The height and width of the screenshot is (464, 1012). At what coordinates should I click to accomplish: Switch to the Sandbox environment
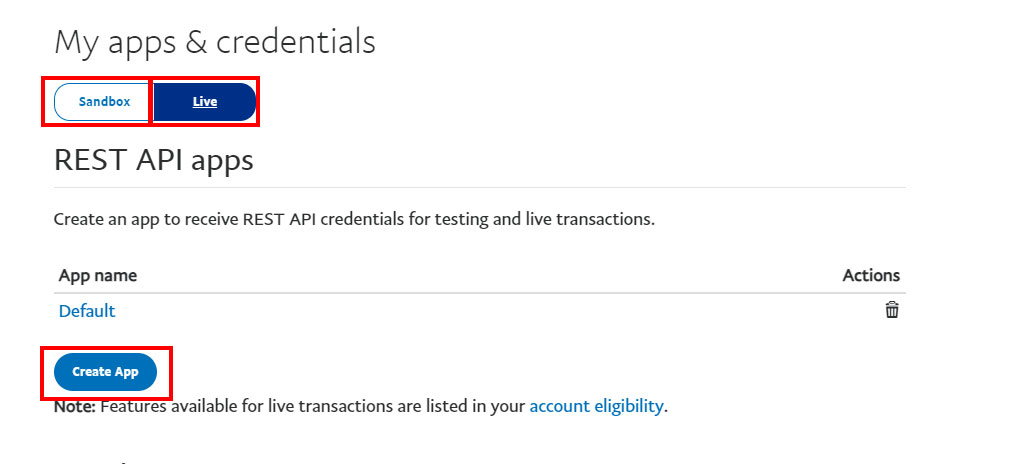[103, 102]
